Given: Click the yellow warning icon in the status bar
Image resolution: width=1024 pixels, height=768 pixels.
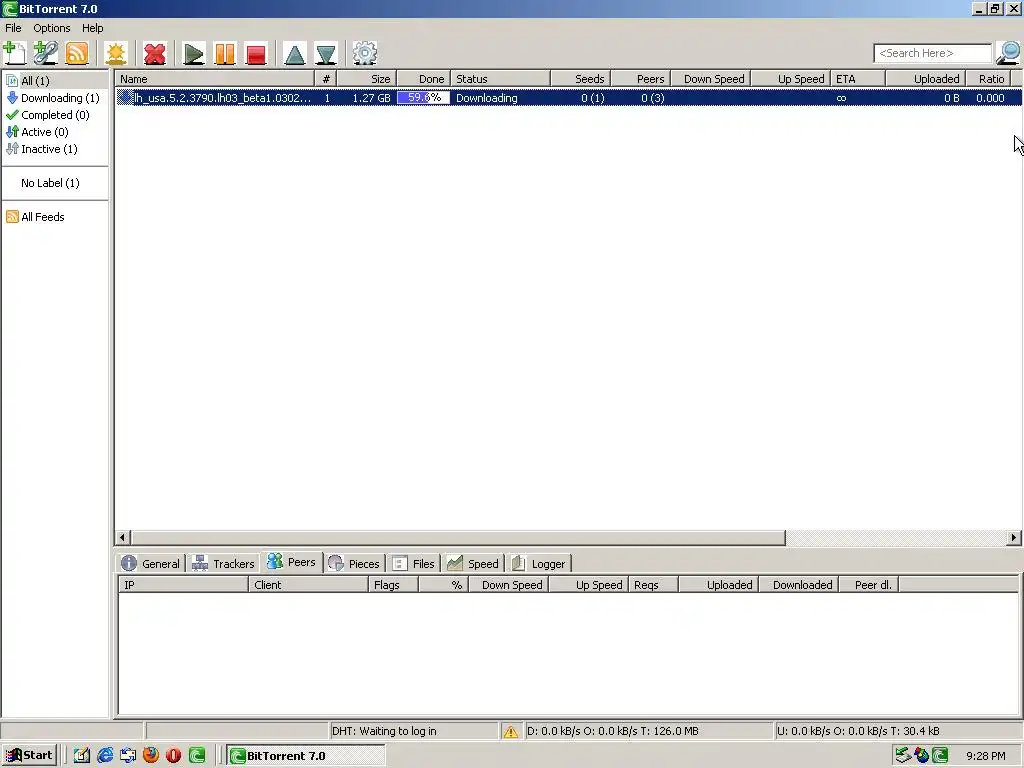Looking at the screenshot, I should (x=511, y=731).
